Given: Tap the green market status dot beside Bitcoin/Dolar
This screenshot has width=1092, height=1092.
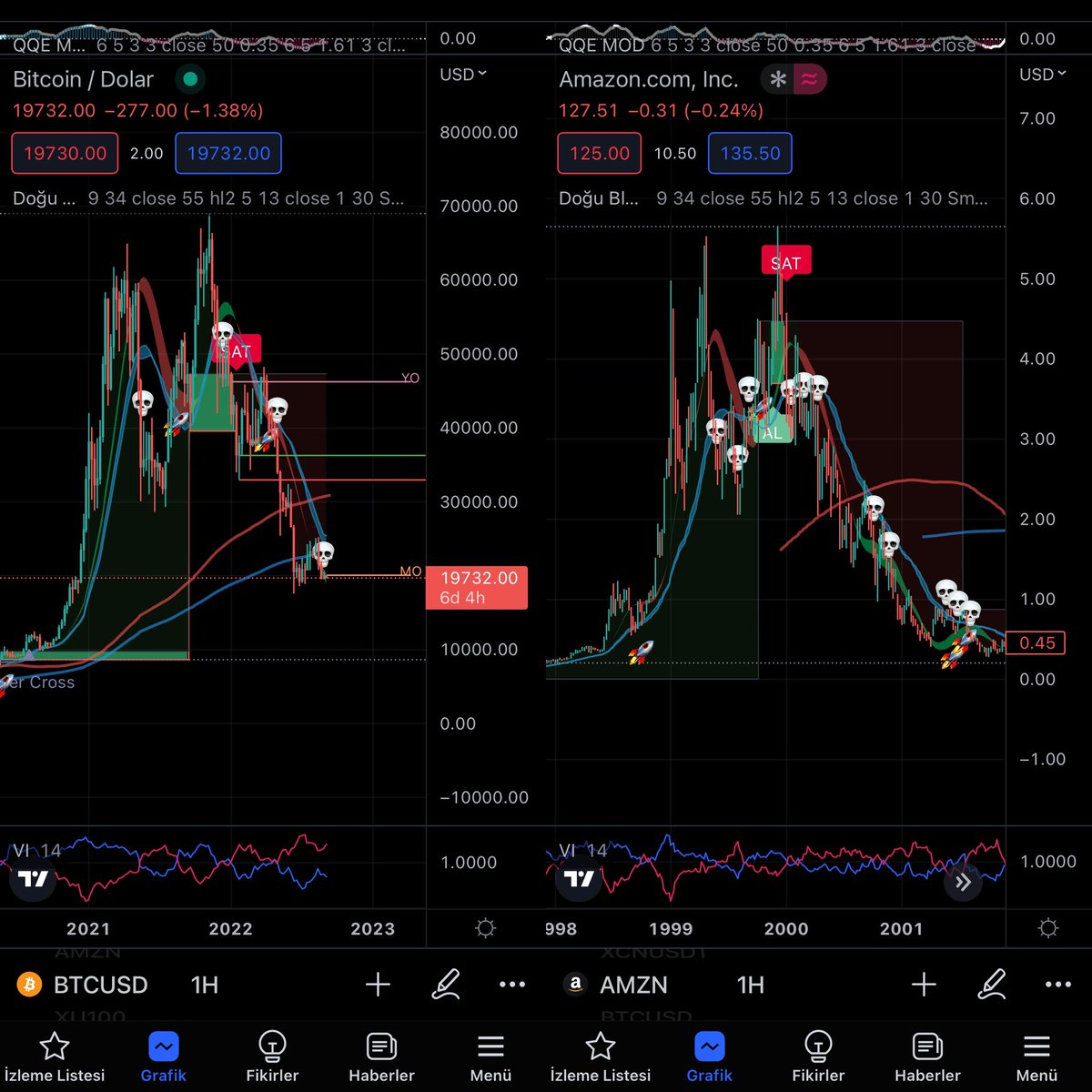Looking at the screenshot, I should click(x=190, y=79).
